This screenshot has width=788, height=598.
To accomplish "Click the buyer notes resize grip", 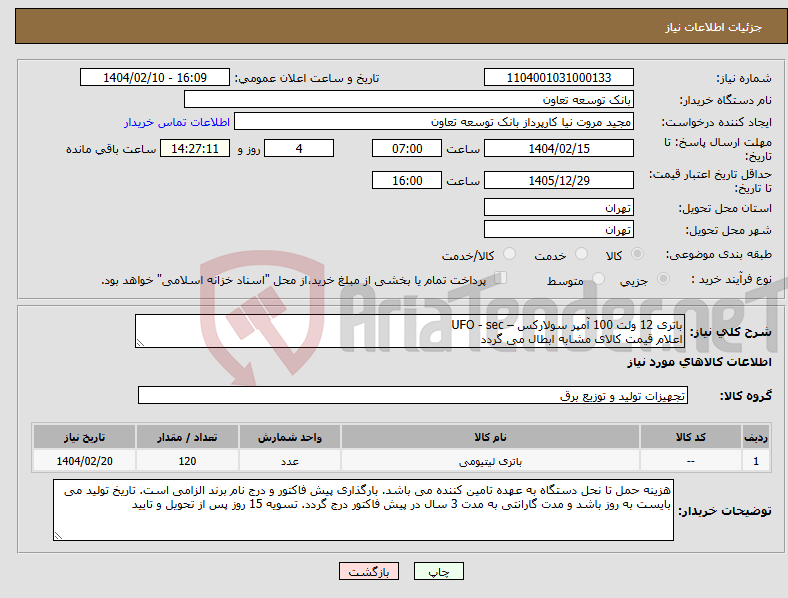I will click(58, 536).
